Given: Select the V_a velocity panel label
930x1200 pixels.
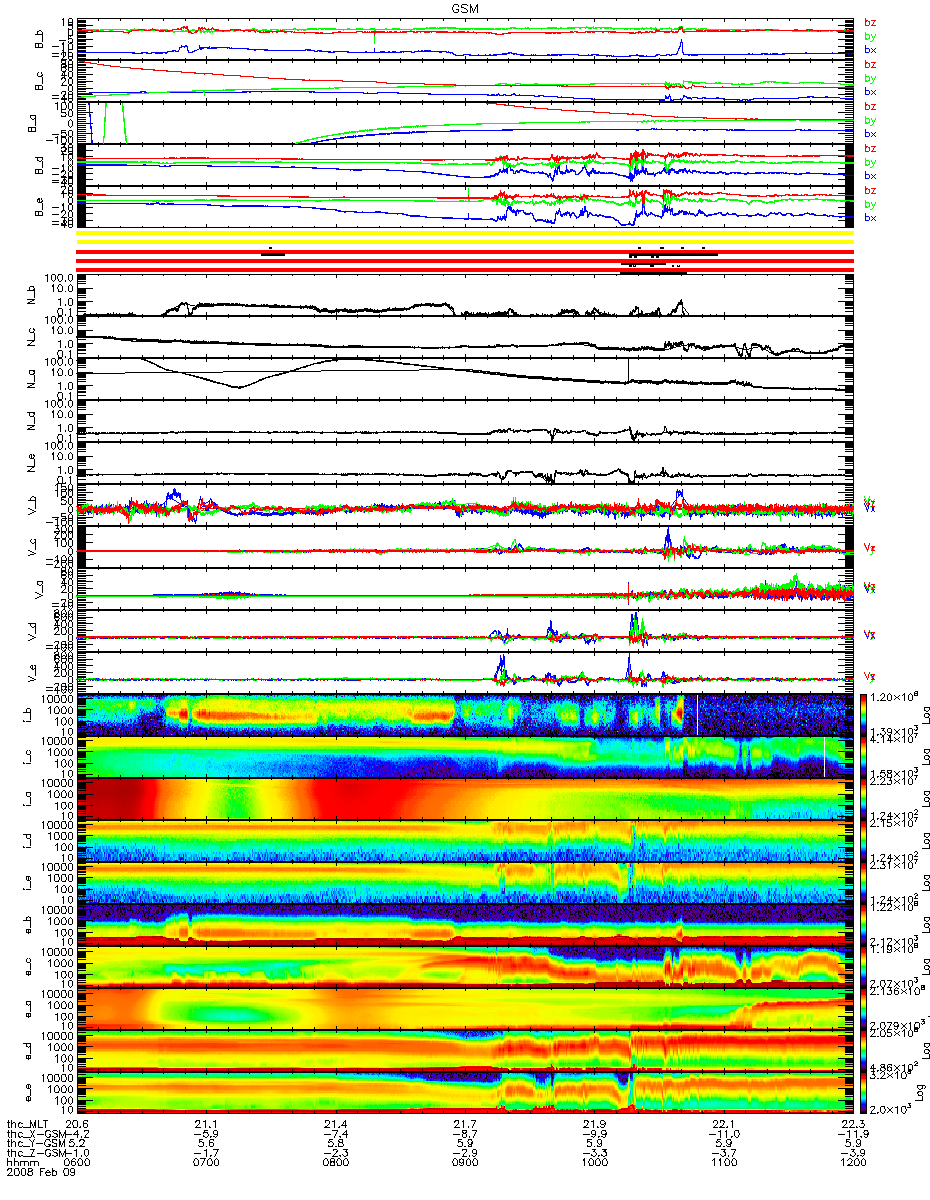Looking at the screenshot, I should pos(41,590).
